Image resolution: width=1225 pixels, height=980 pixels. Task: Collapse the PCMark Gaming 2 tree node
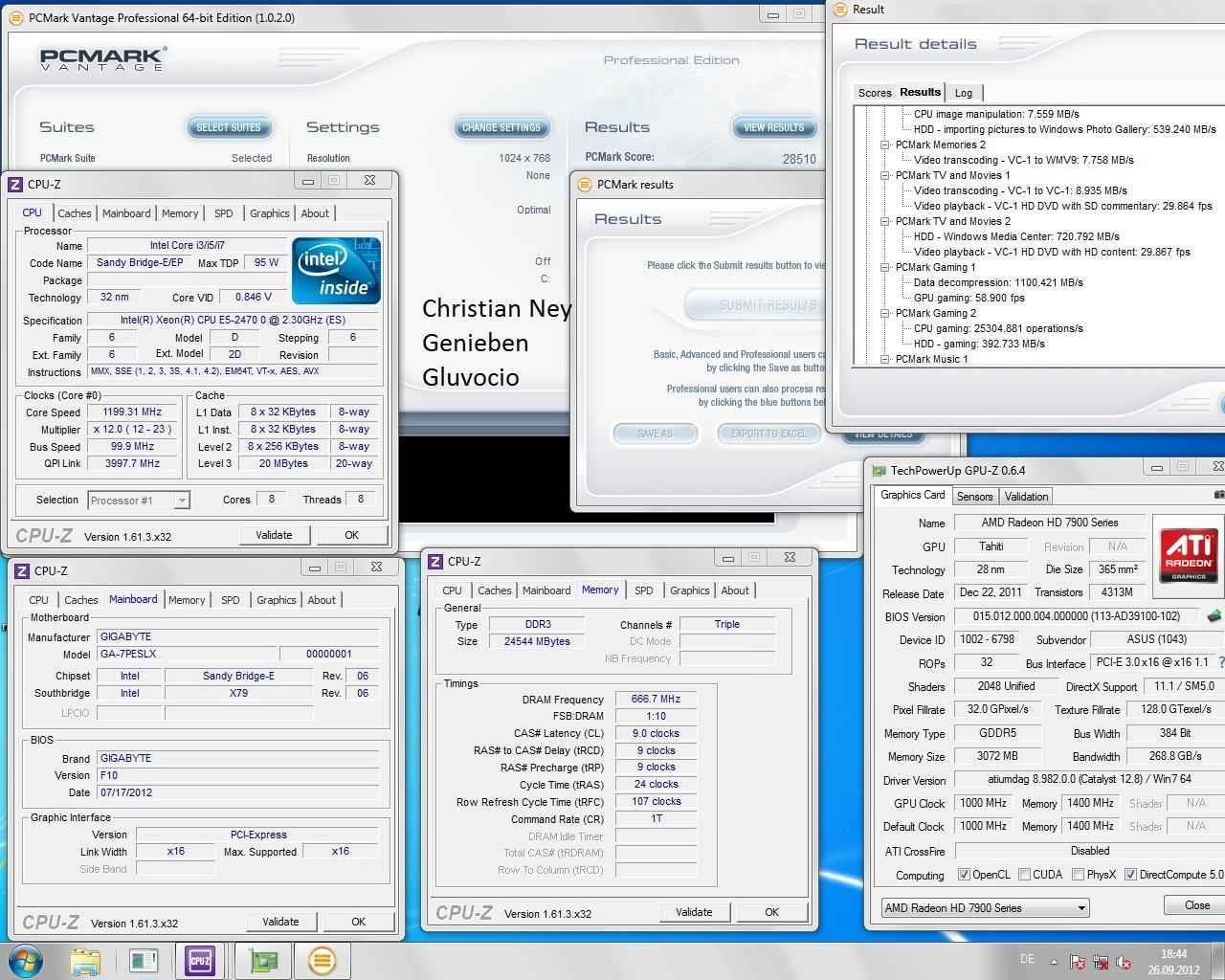(885, 313)
